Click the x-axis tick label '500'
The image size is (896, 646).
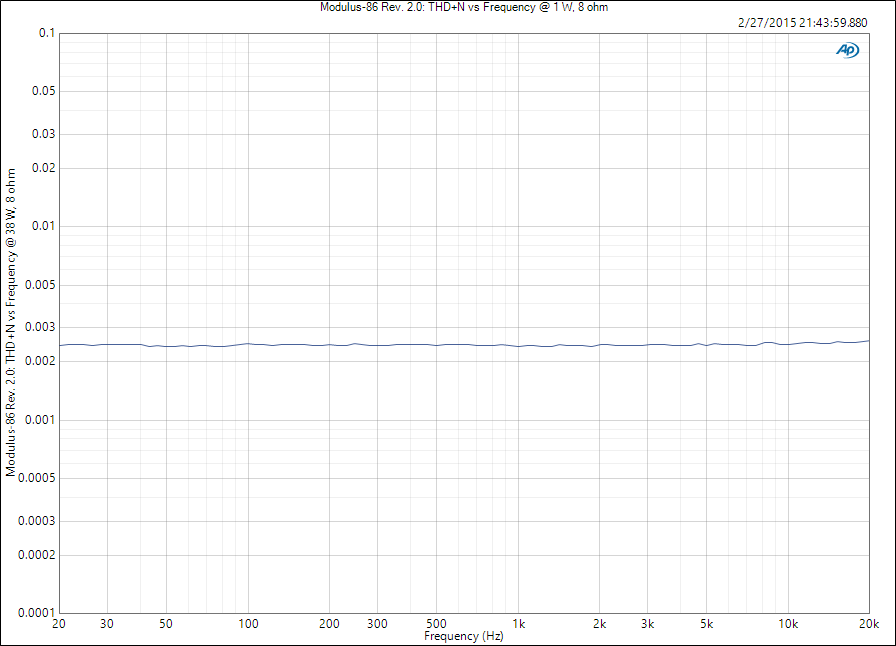tap(436, 624)
